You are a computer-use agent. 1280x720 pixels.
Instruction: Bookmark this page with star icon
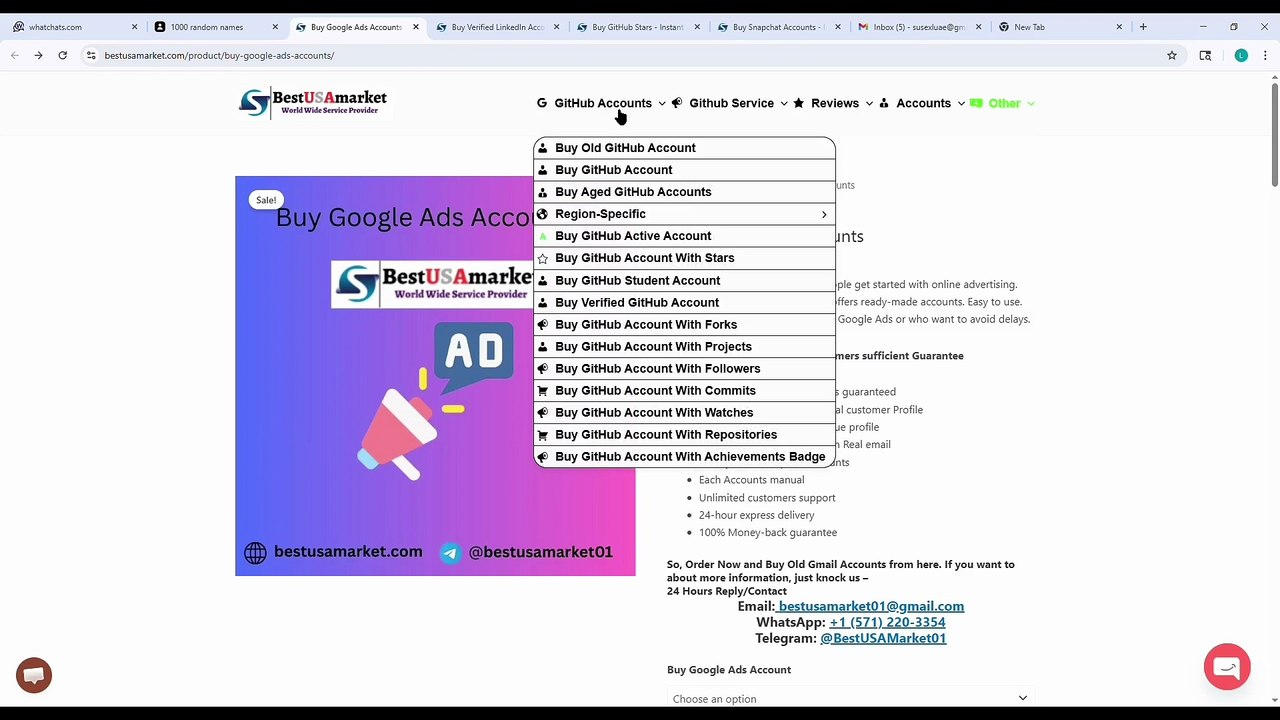1172,55
